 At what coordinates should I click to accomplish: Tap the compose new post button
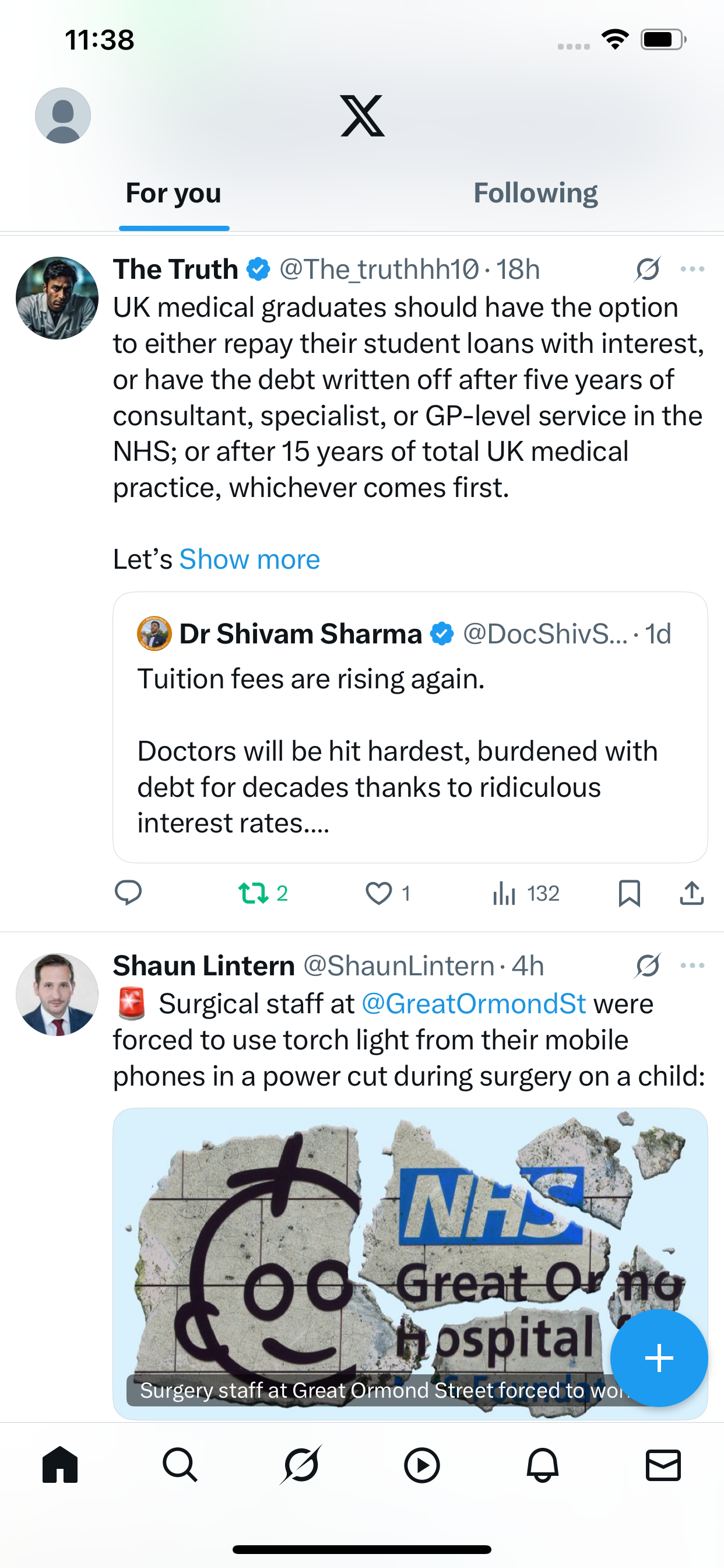(x=659, y=1357)
